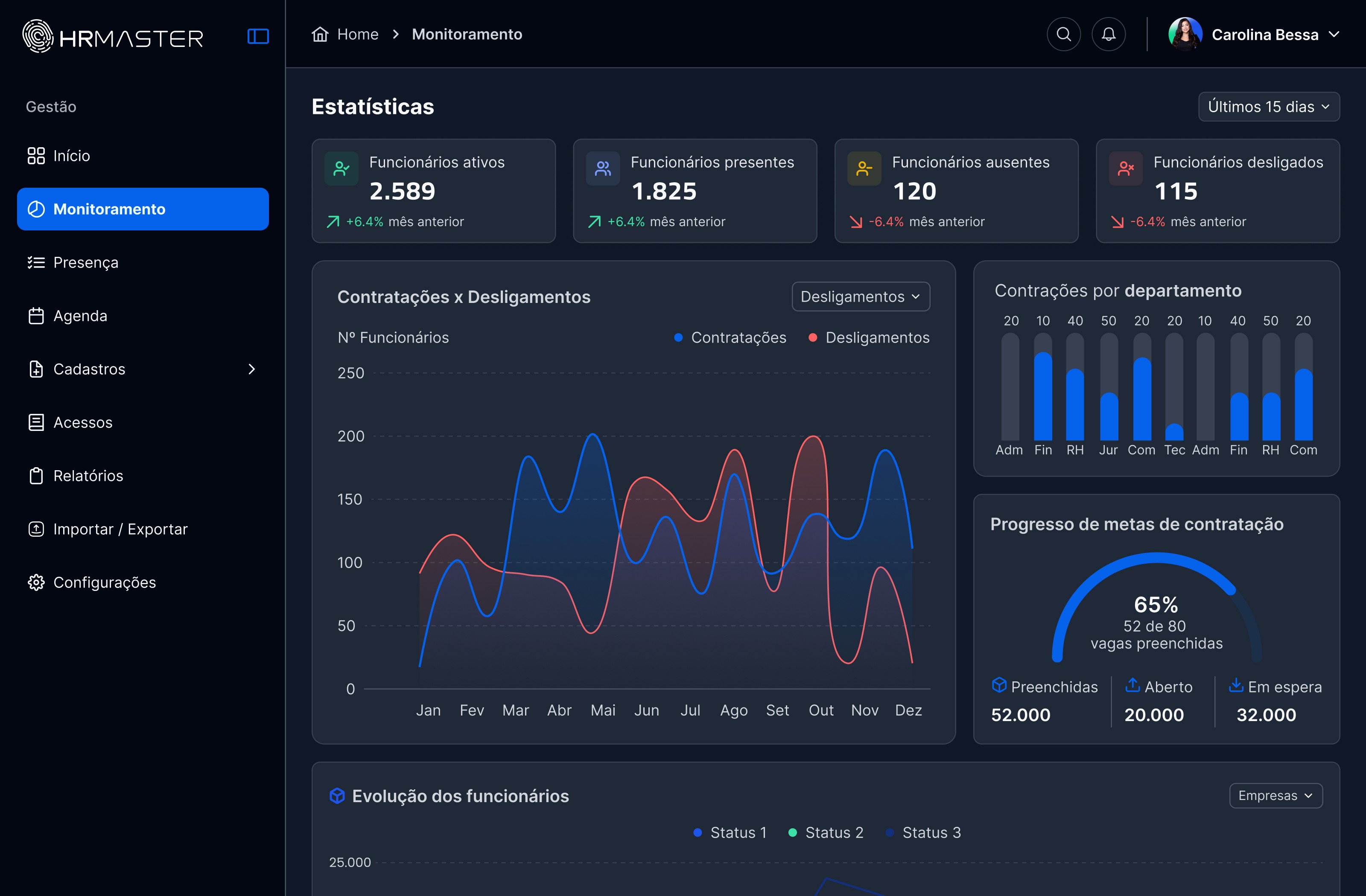This screenshot has width=1366, height=896.
Task: Open the Presença menu item
Action: click(85, 262)
